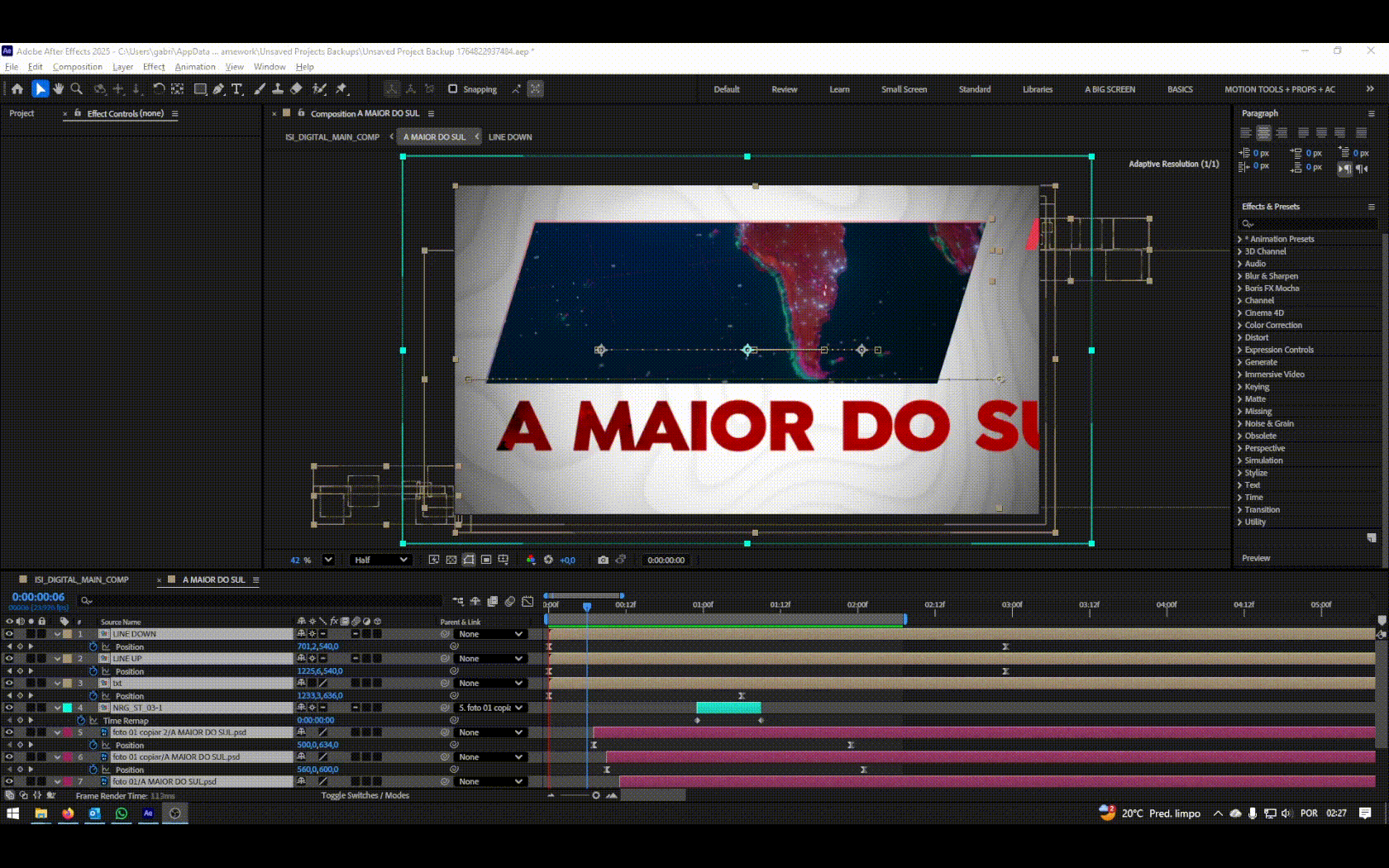Open parent dropdown for LINE DOWN layer

[x=491, y=634]
